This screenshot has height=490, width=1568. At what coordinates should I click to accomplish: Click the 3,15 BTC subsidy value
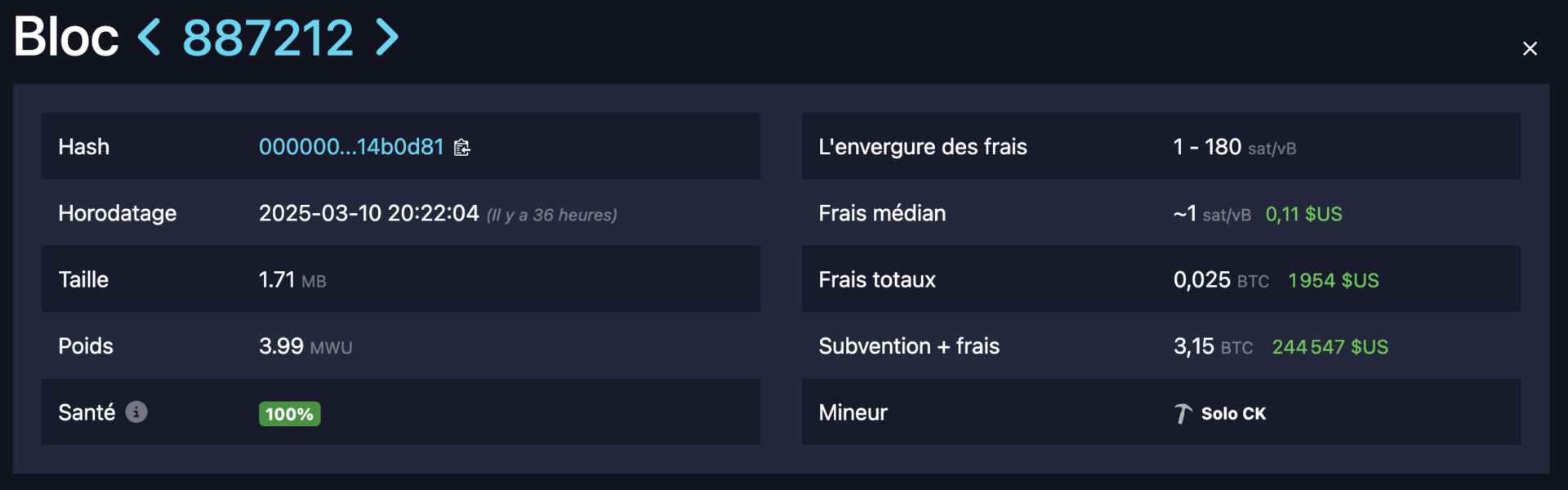pos(1213,346)
